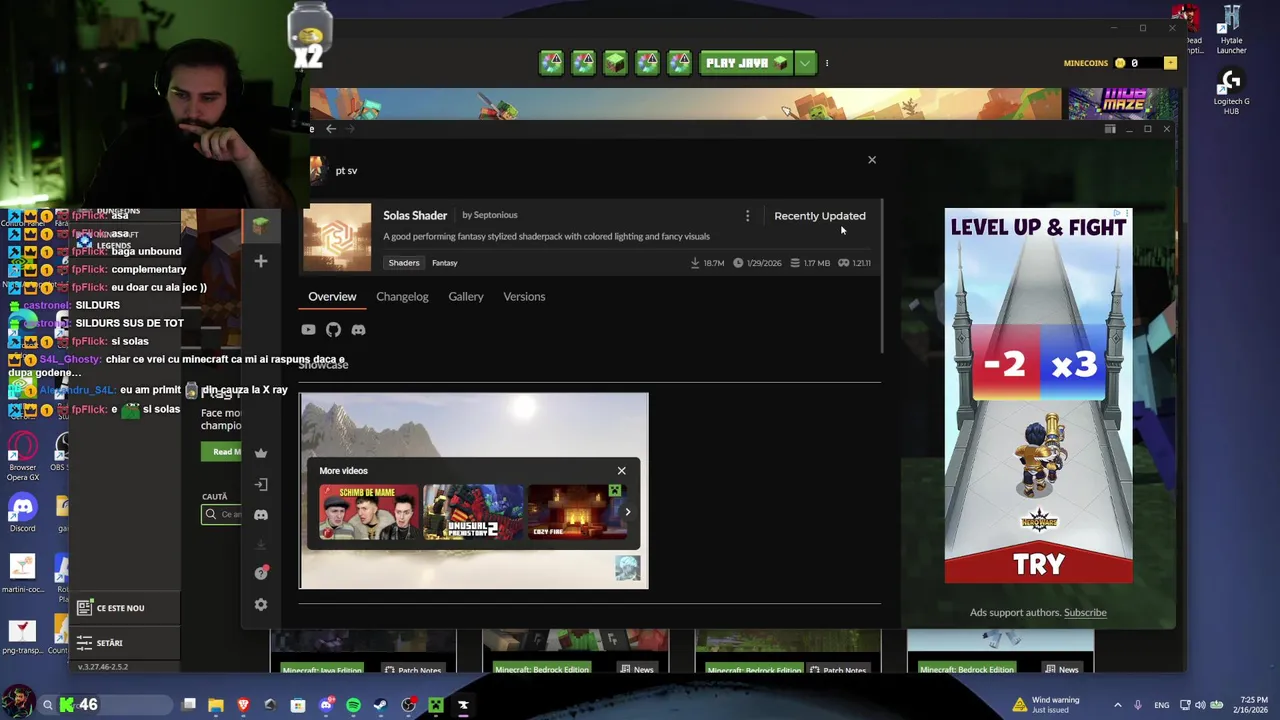
Task: Click the sidebar layout icon in title bar
Action: (1110, 129)
